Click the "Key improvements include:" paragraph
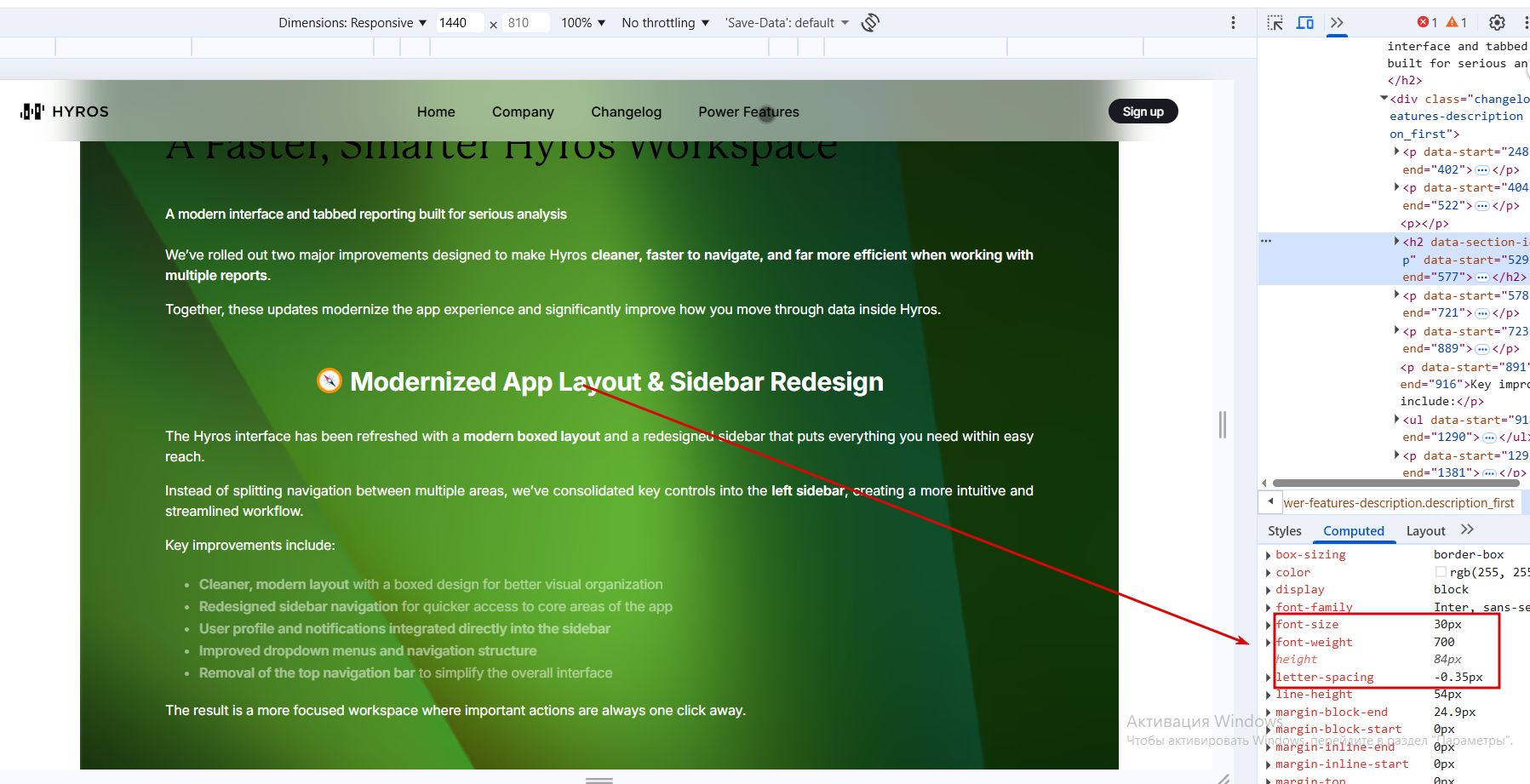Viewport: 1530px width, 784px height. pyautogui.click(x=250, y=545)
